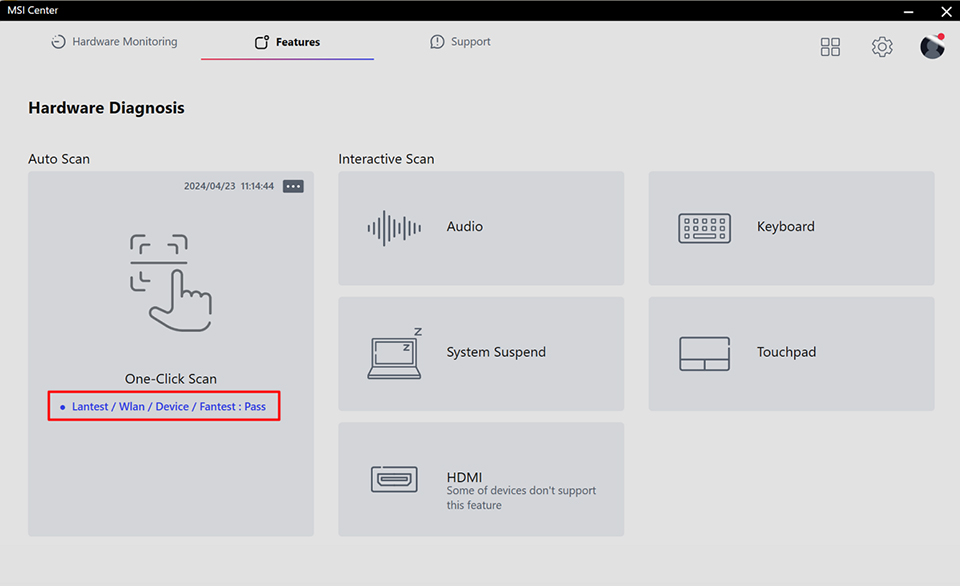The width and height of the screenshot is (960, 586).
Task: Click the Touchpad icon
Action: pyautogui.click(x=705, y=353)
